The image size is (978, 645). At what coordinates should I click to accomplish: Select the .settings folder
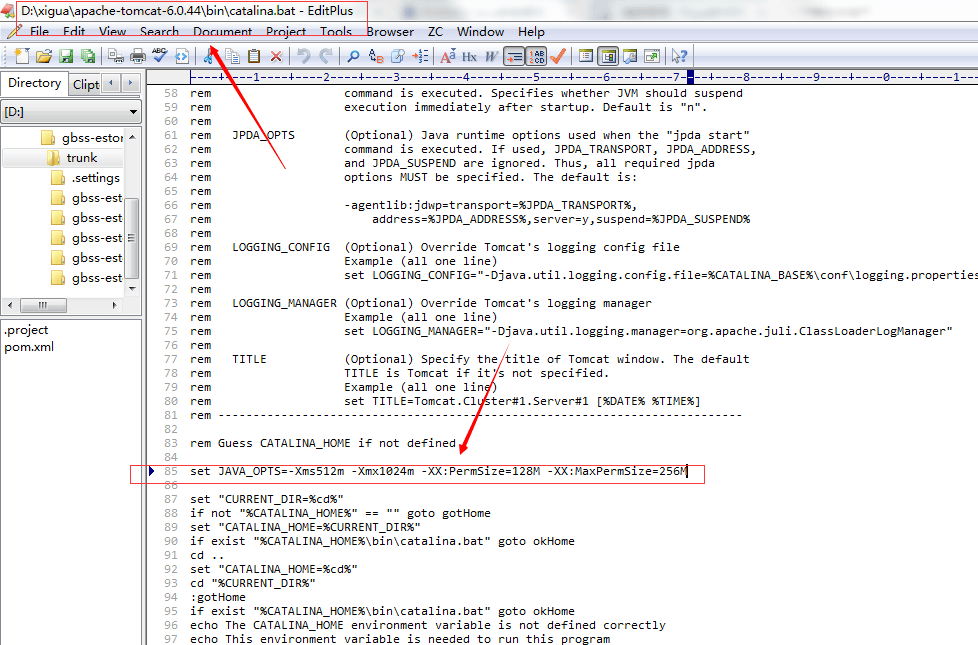(x=86, y=178)
